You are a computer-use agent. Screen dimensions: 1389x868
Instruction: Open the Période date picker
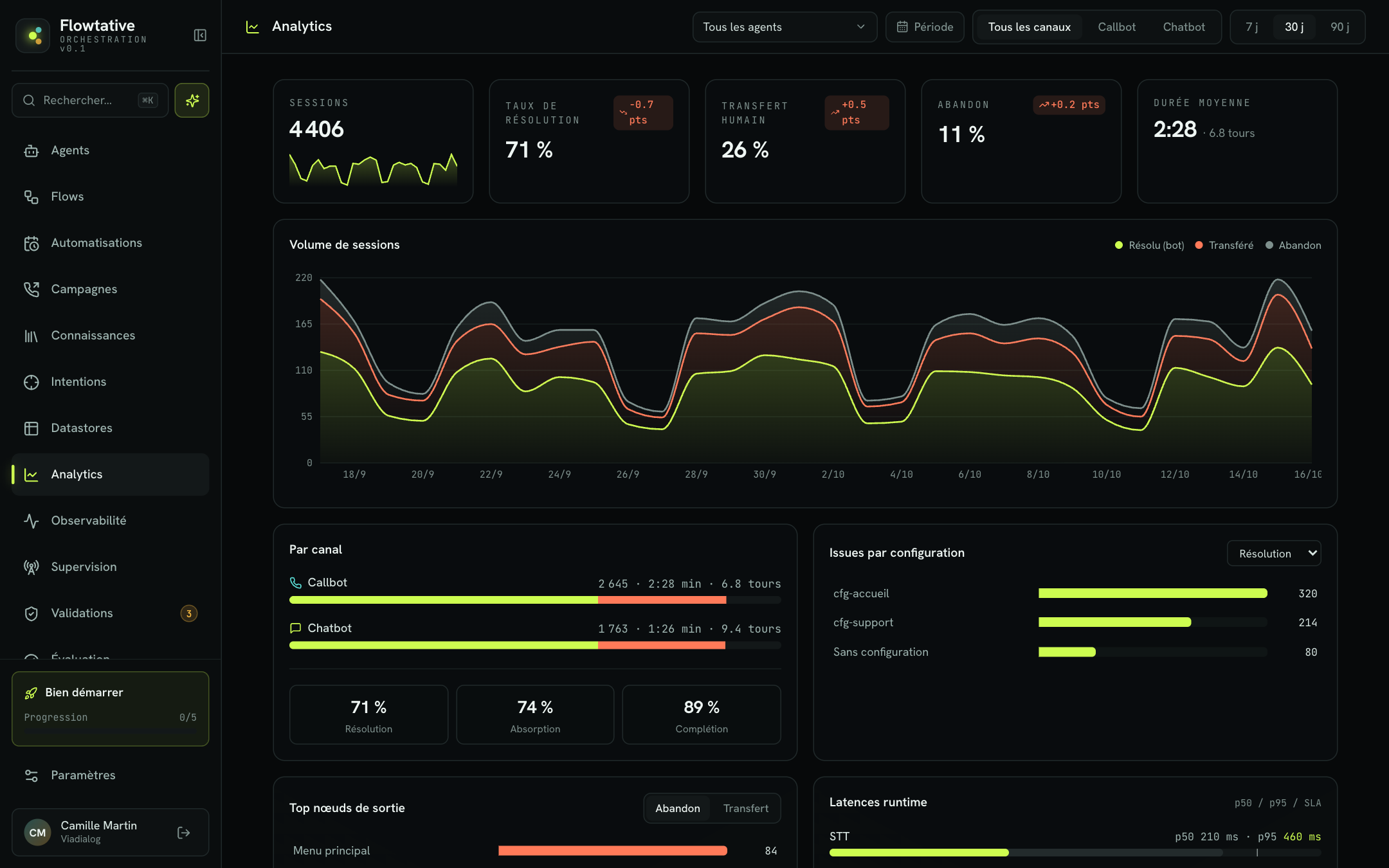(925, 27)
